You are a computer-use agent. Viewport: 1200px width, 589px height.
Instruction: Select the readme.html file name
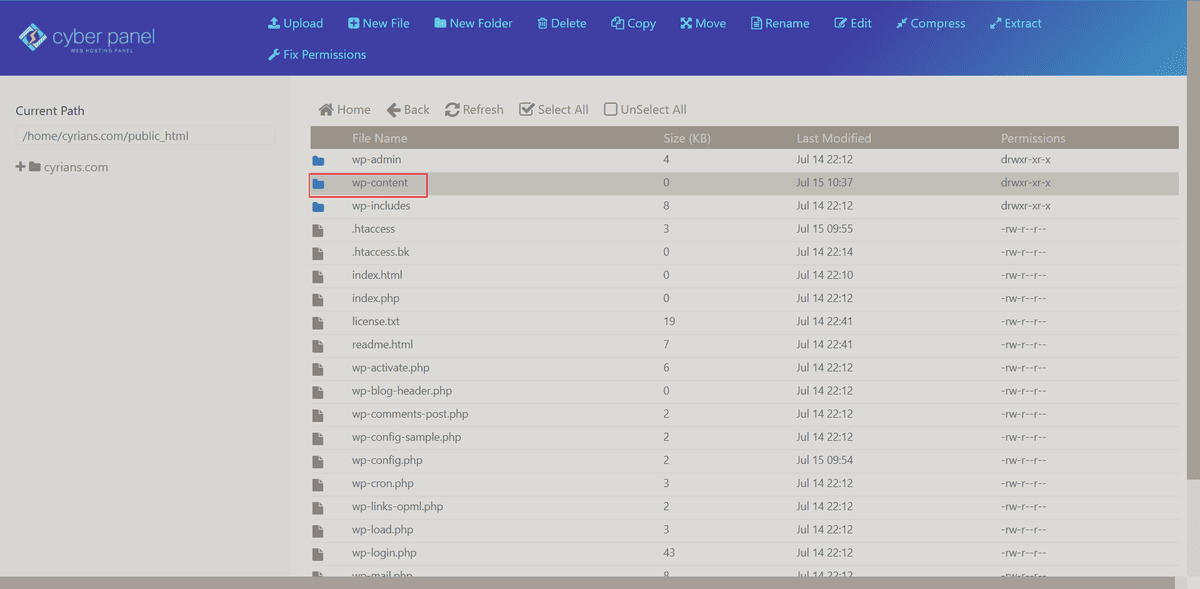click(383, 345)
